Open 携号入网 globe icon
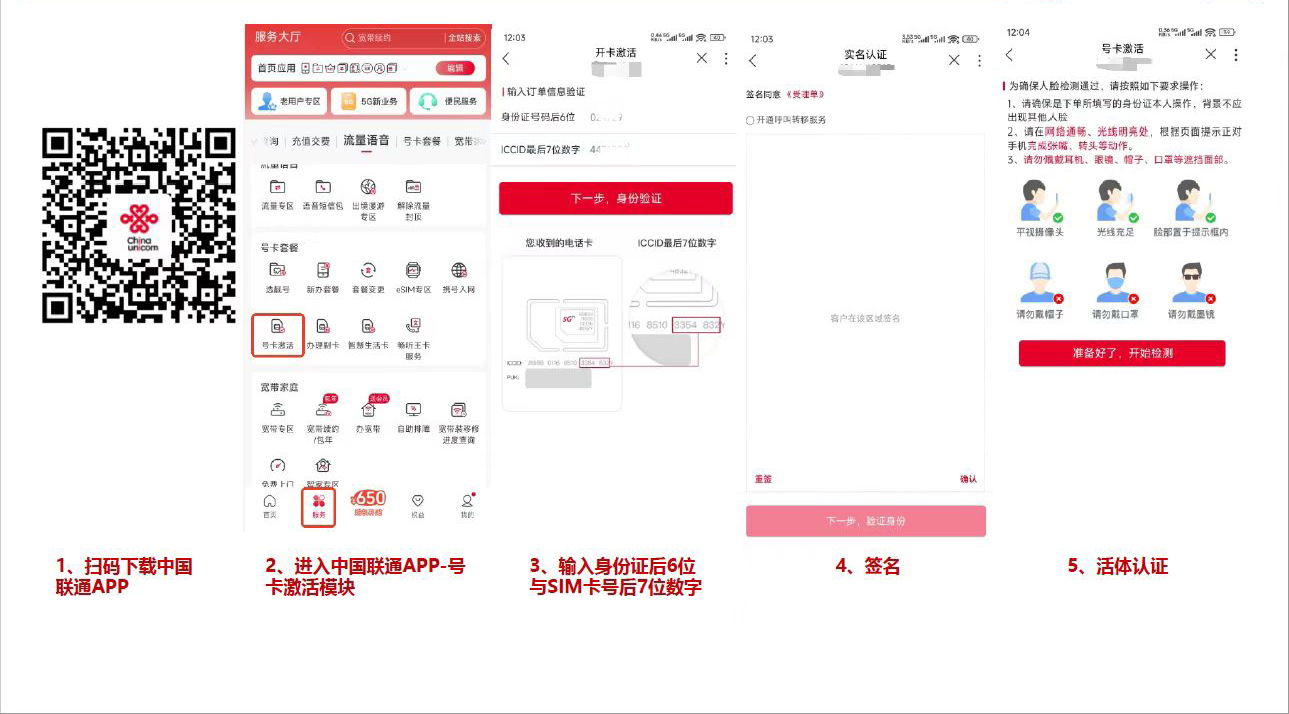 [459, 270]
